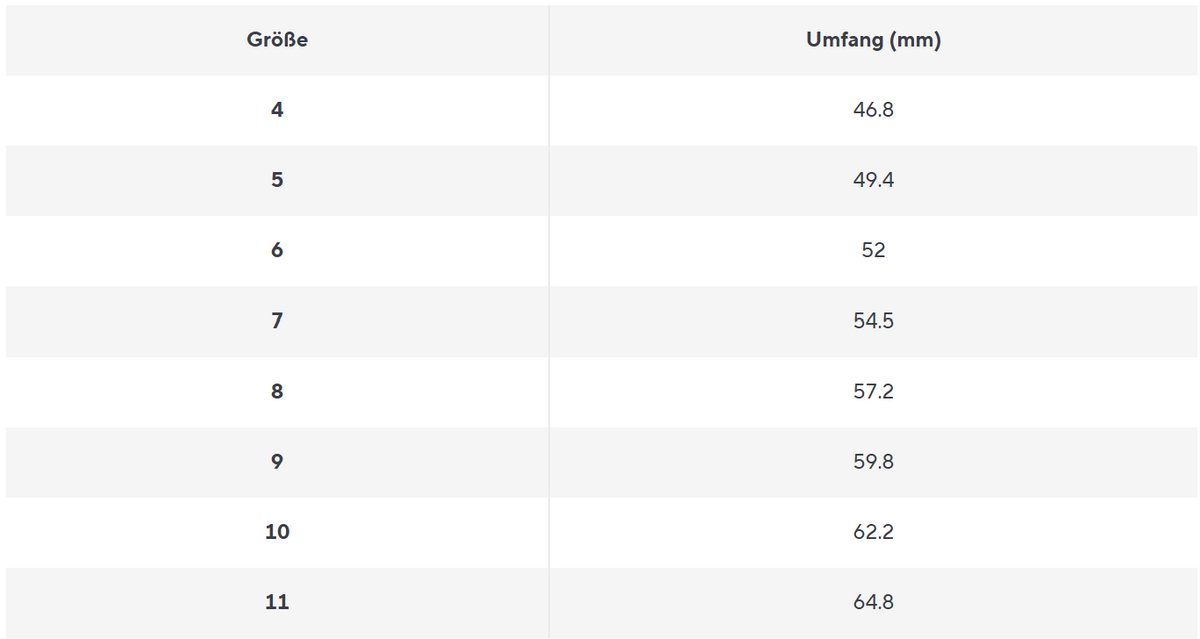
Task: Select size 9 in the table
Action: [277, 461]
